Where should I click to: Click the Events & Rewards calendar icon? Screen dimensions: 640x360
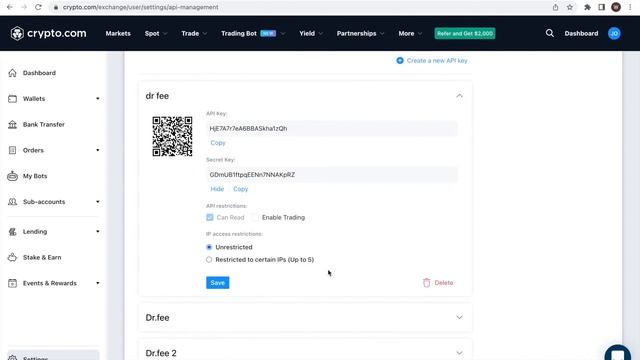point(13,283)
